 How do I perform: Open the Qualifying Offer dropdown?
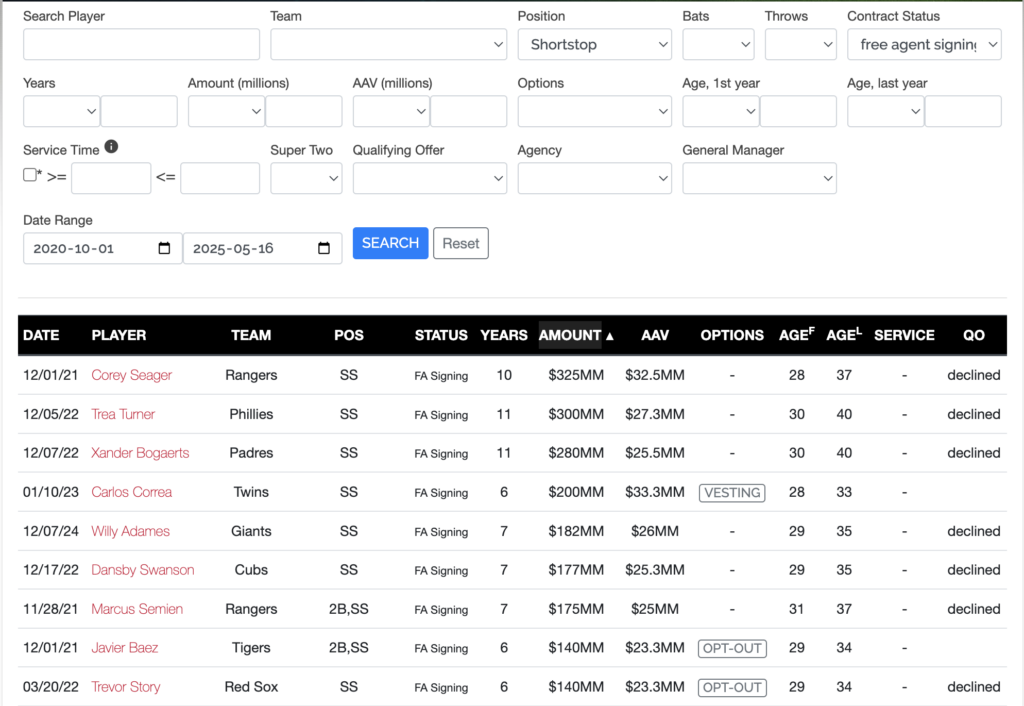tap(430, 178)
